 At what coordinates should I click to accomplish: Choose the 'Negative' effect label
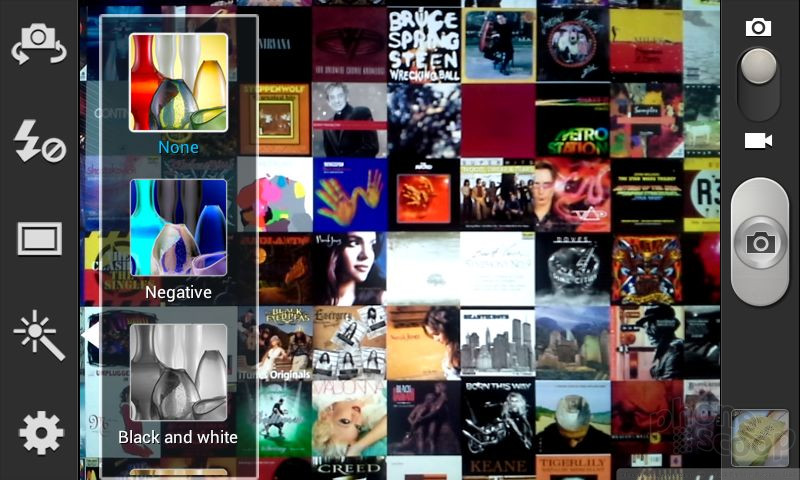click(x=179, y=292)
